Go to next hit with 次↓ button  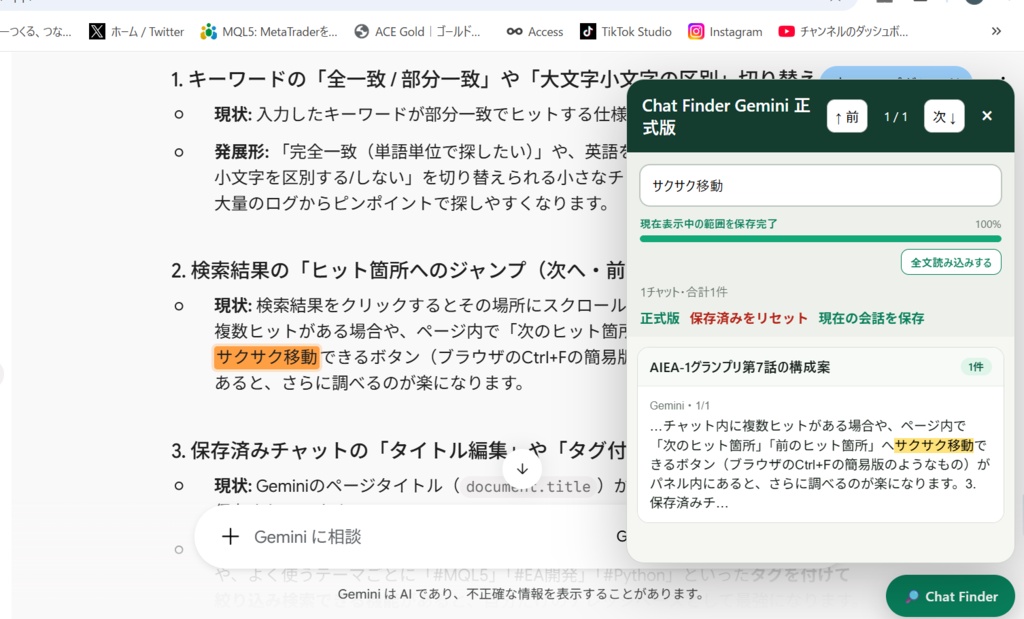coord(944,116)
